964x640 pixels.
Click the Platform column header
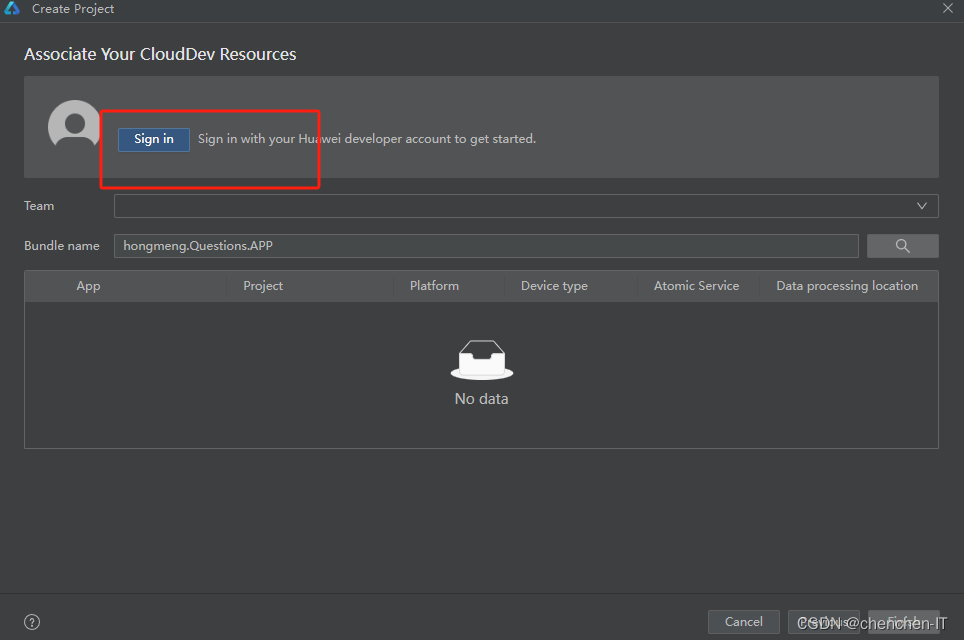434,286
